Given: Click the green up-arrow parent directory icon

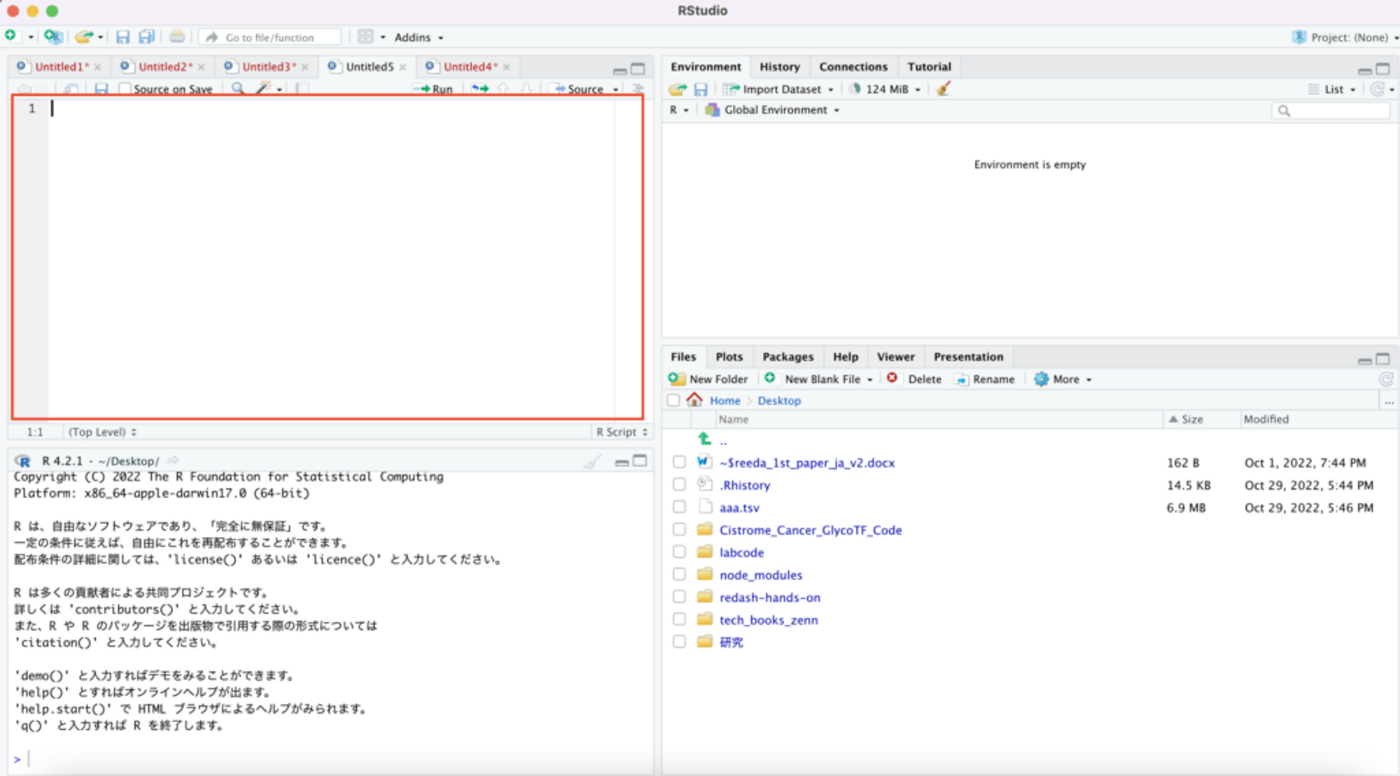Looking at the screenshot, I should [704, 439].
